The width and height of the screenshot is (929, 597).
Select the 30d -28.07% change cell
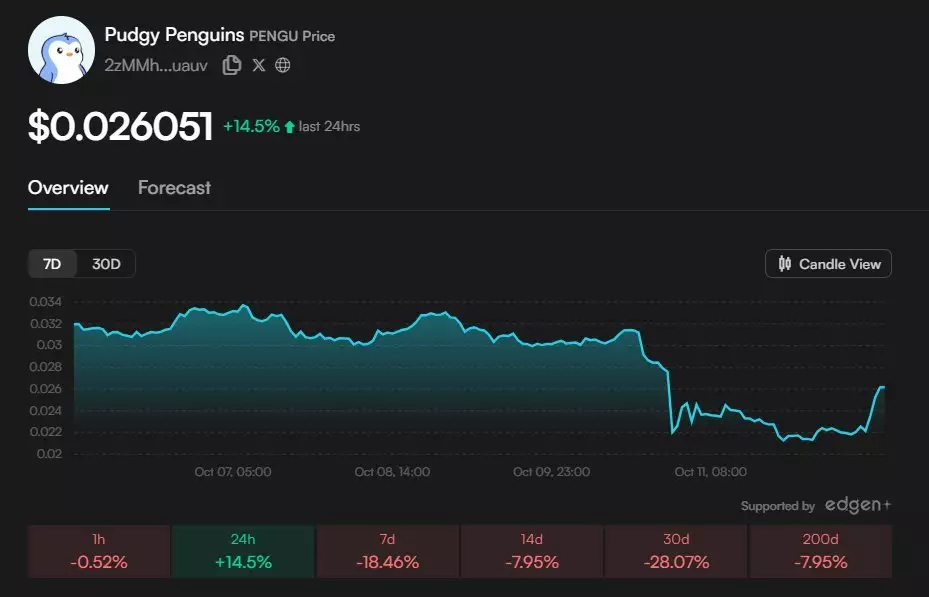675,551
